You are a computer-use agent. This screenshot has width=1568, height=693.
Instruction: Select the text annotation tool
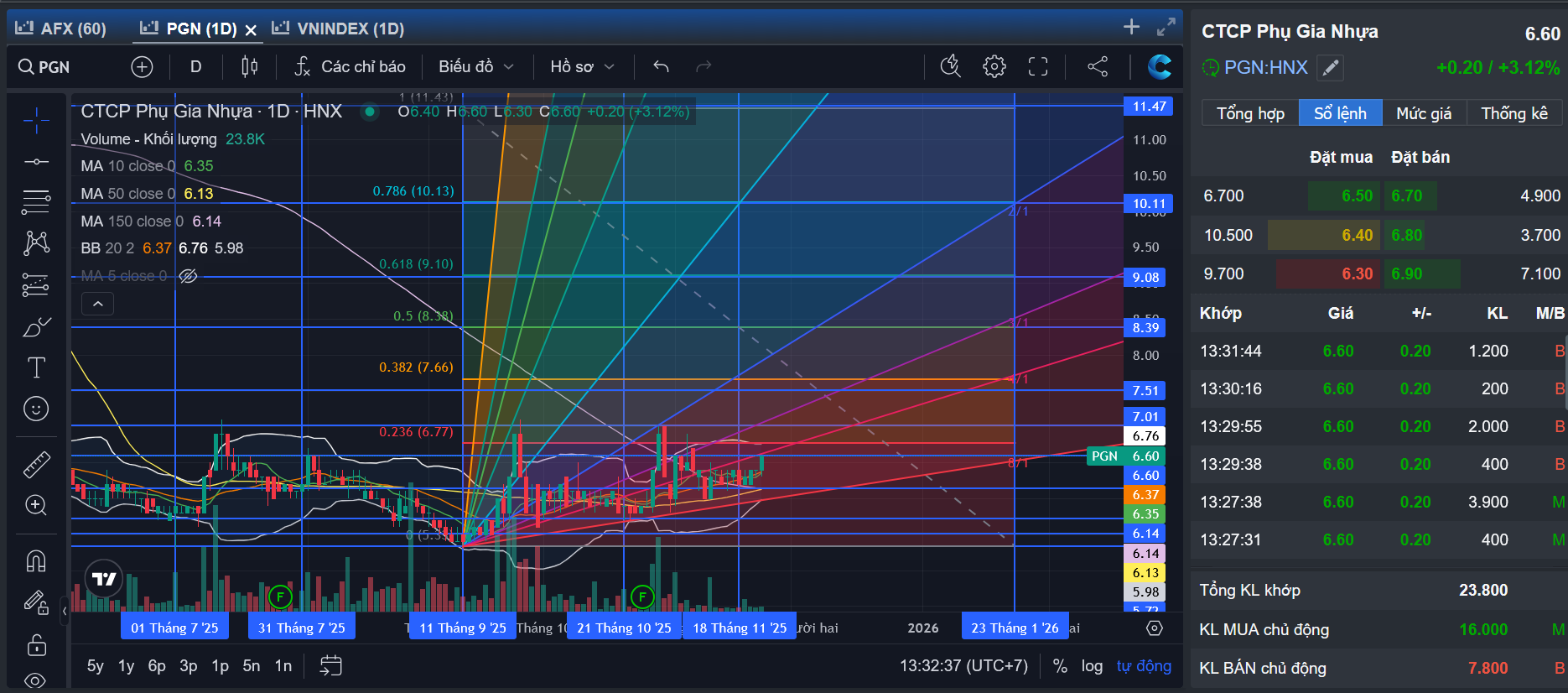[36, 367]
